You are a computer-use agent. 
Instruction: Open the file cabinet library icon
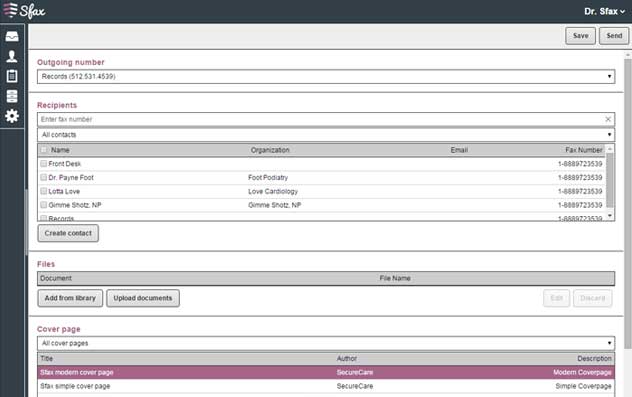coord(12,96)
